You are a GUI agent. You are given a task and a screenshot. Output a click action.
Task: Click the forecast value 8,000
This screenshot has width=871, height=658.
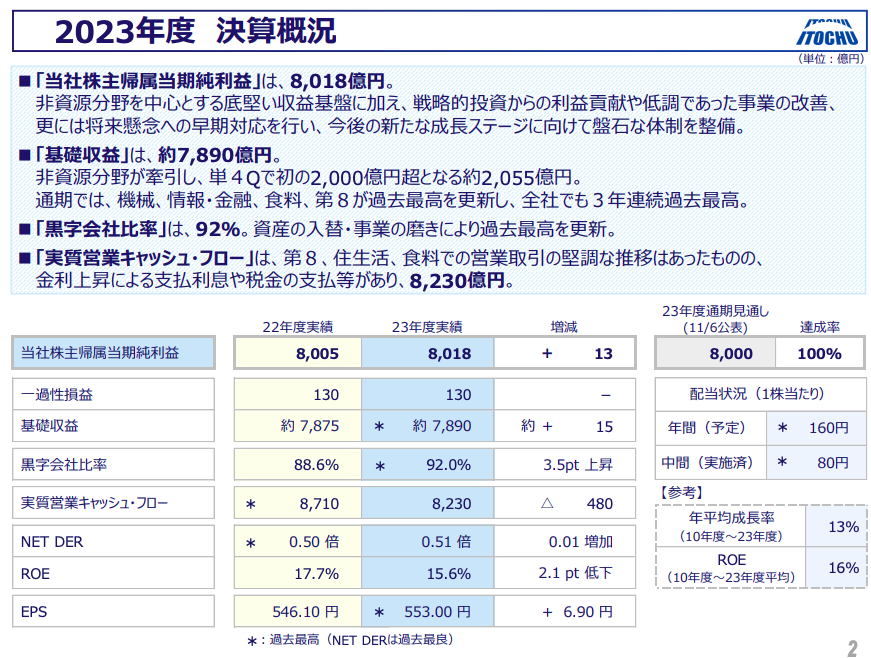[716, 353]
